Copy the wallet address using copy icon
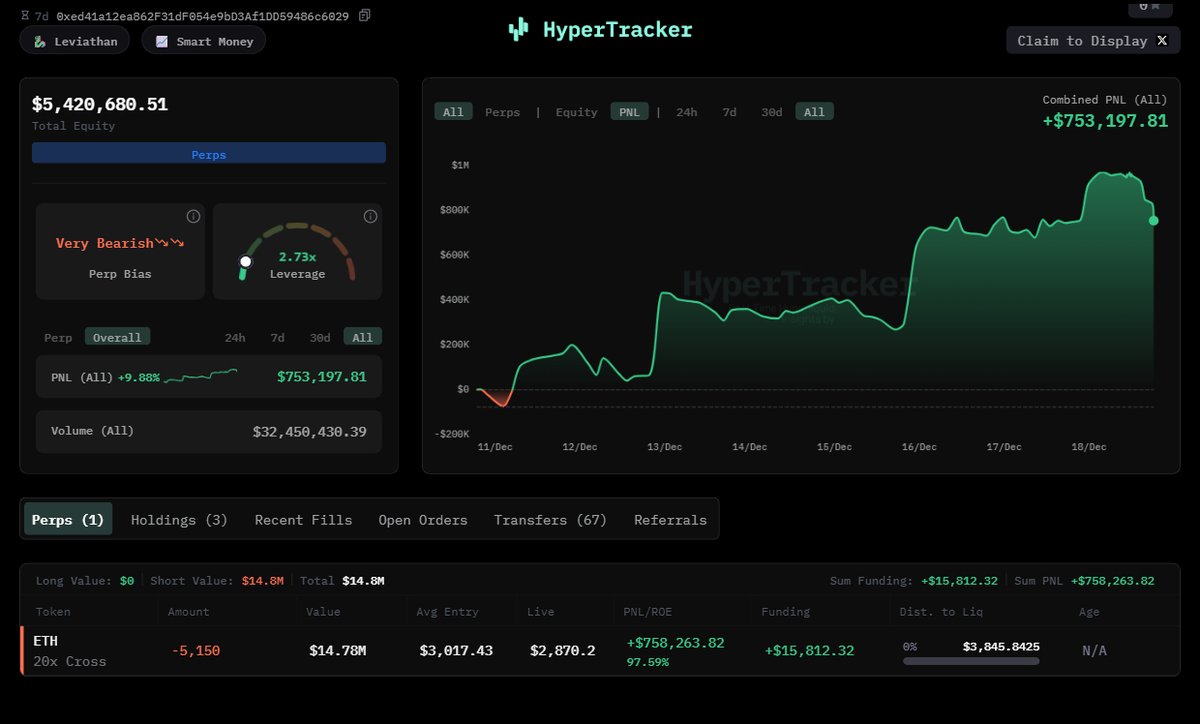Screen dimensions: 1200x724 (x=365, y=15)
